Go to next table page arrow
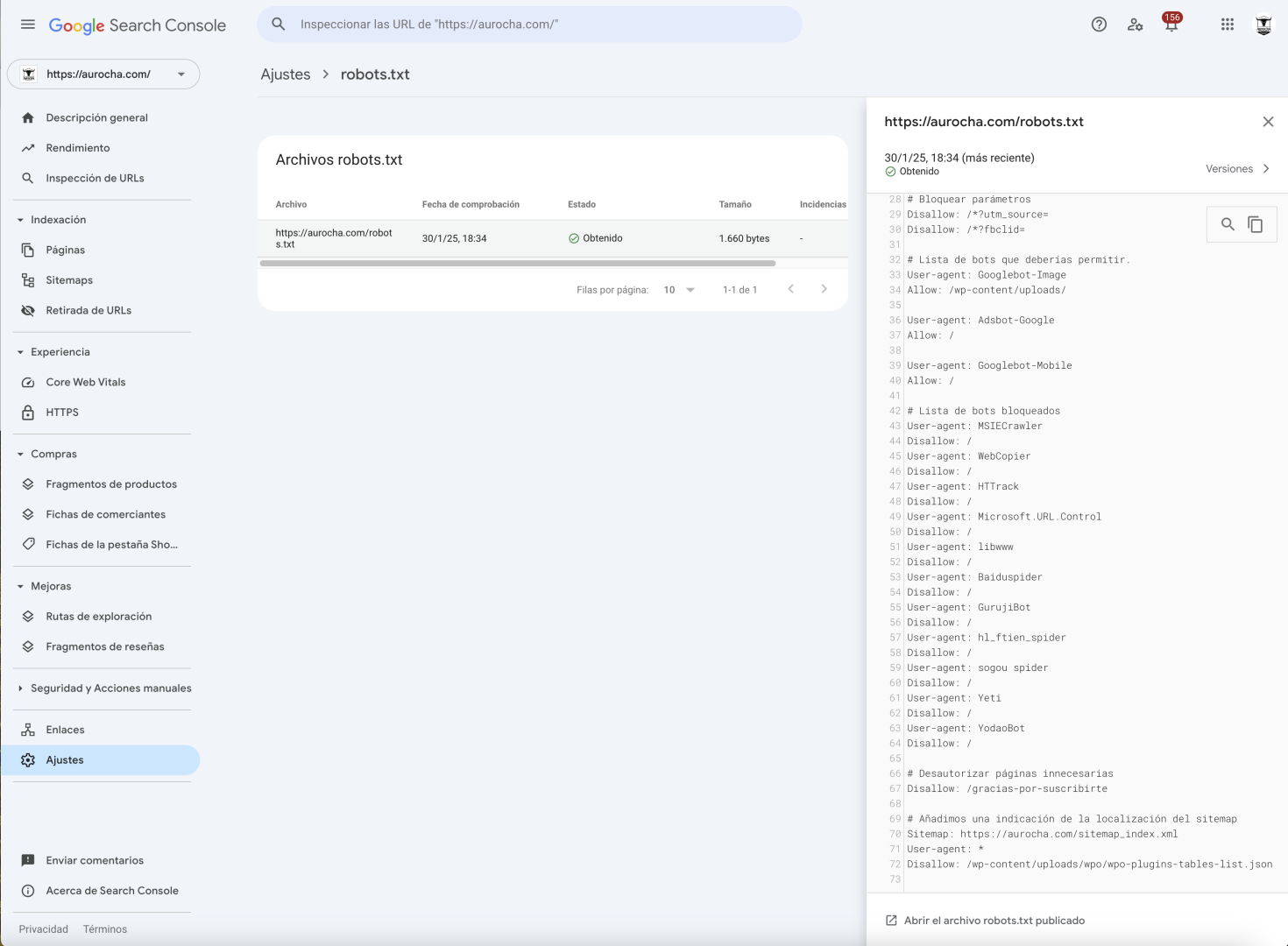This screenshot has height=946, width=1288. point(824,289)
